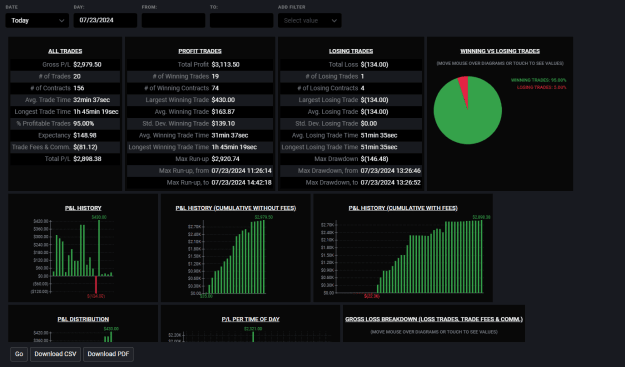Click Max Drawdown from value 07/23/2024 13:26:46

pyautogui.click(x=391, y=171)
